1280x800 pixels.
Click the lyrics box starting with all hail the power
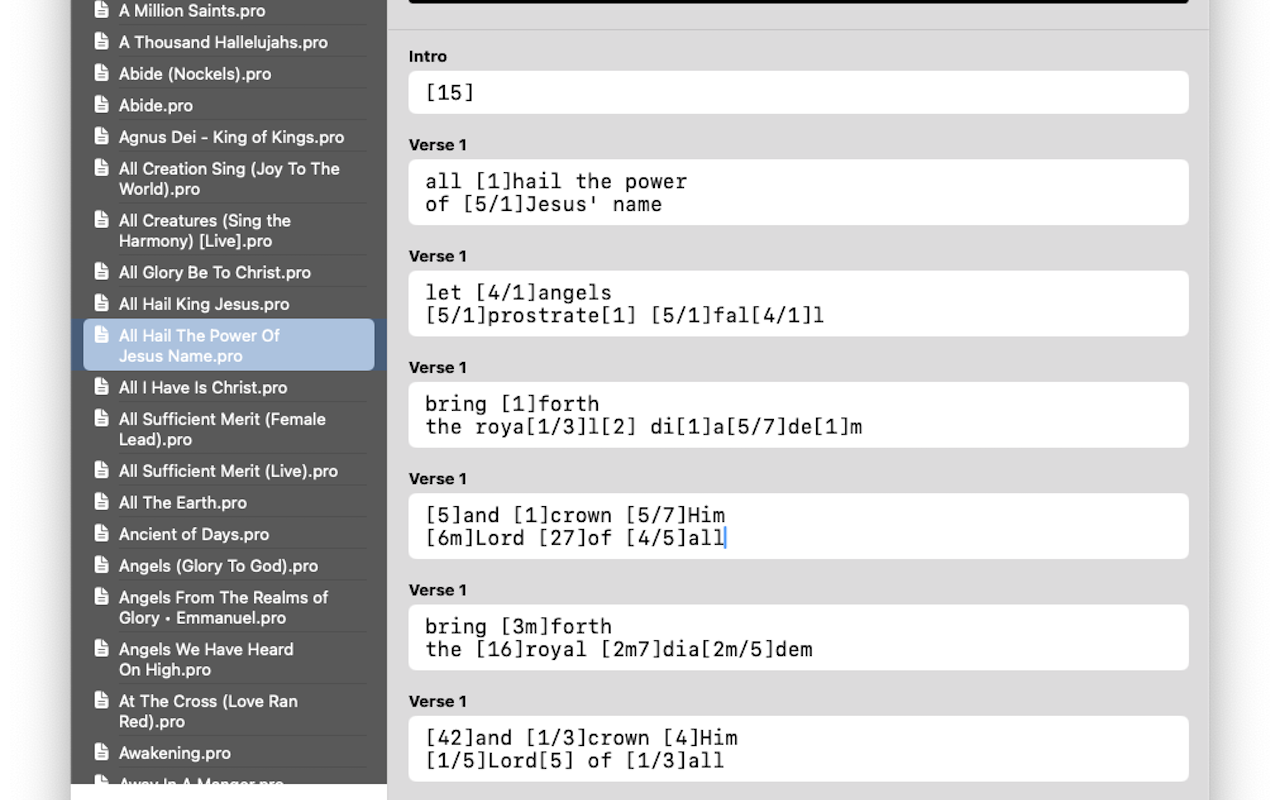(x=797, y=192)
